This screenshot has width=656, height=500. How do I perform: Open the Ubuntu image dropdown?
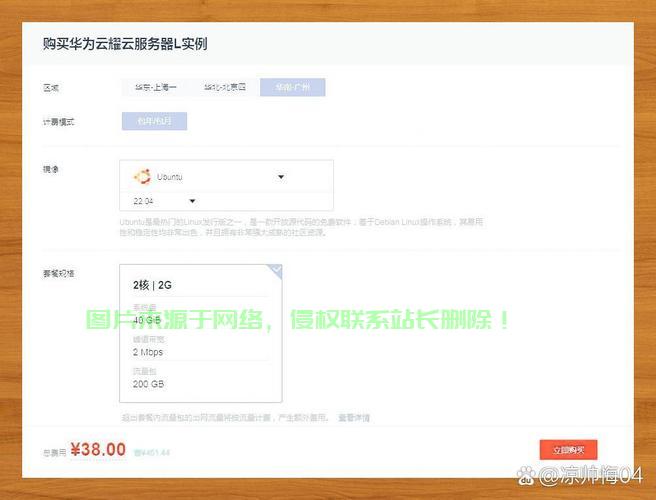pyautogui.click(x=226, y=177)
